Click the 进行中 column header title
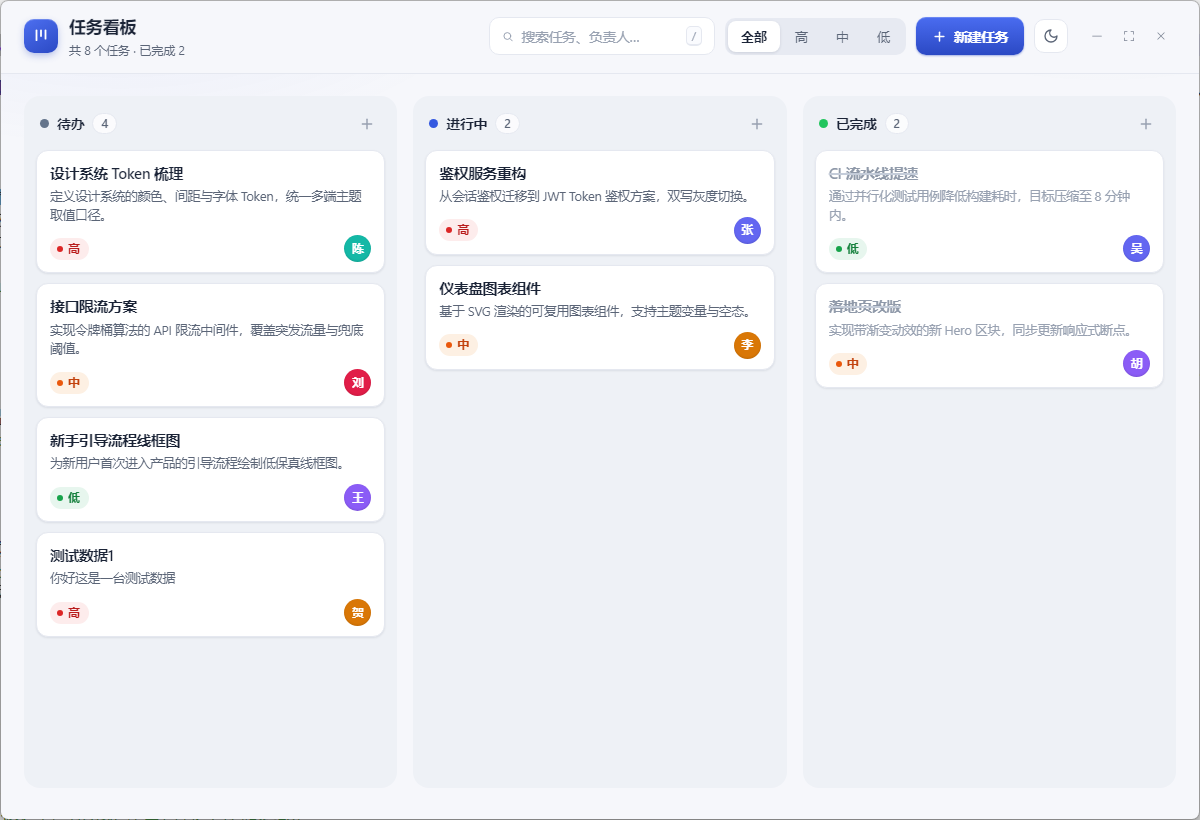 coord(467,124)
